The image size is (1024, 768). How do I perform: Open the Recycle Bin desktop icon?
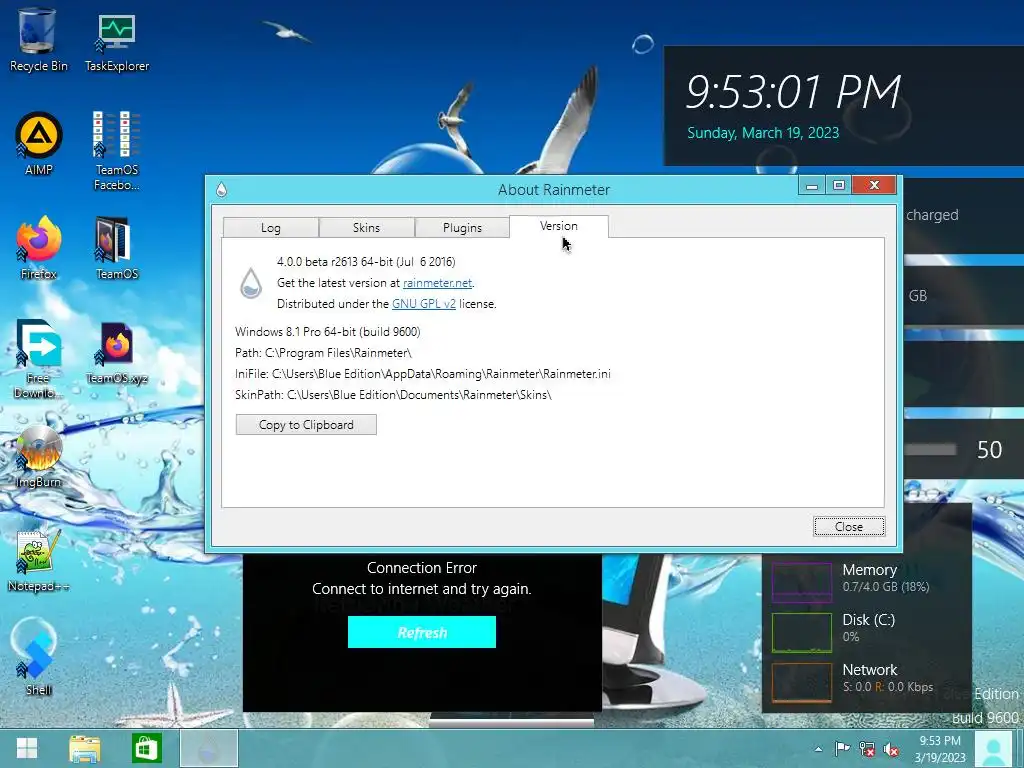click(38, 39)
